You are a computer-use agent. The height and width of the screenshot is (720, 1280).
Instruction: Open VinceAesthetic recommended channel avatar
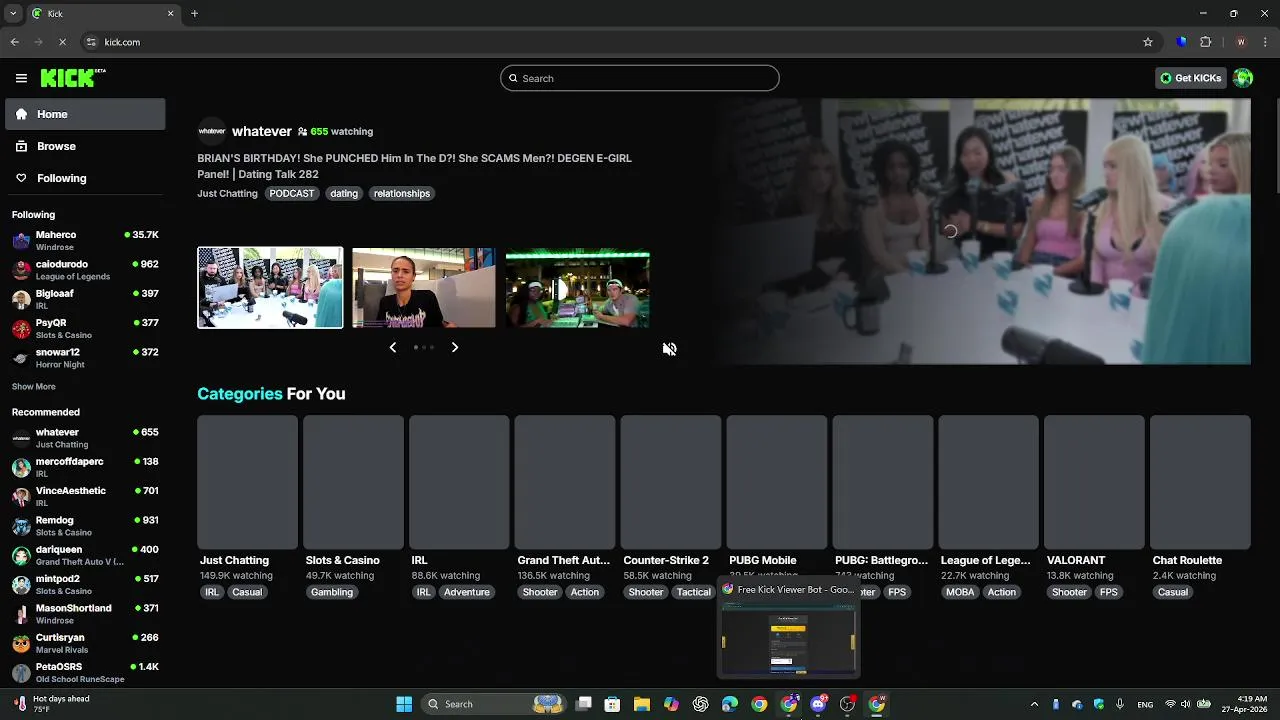click(21, 496)
